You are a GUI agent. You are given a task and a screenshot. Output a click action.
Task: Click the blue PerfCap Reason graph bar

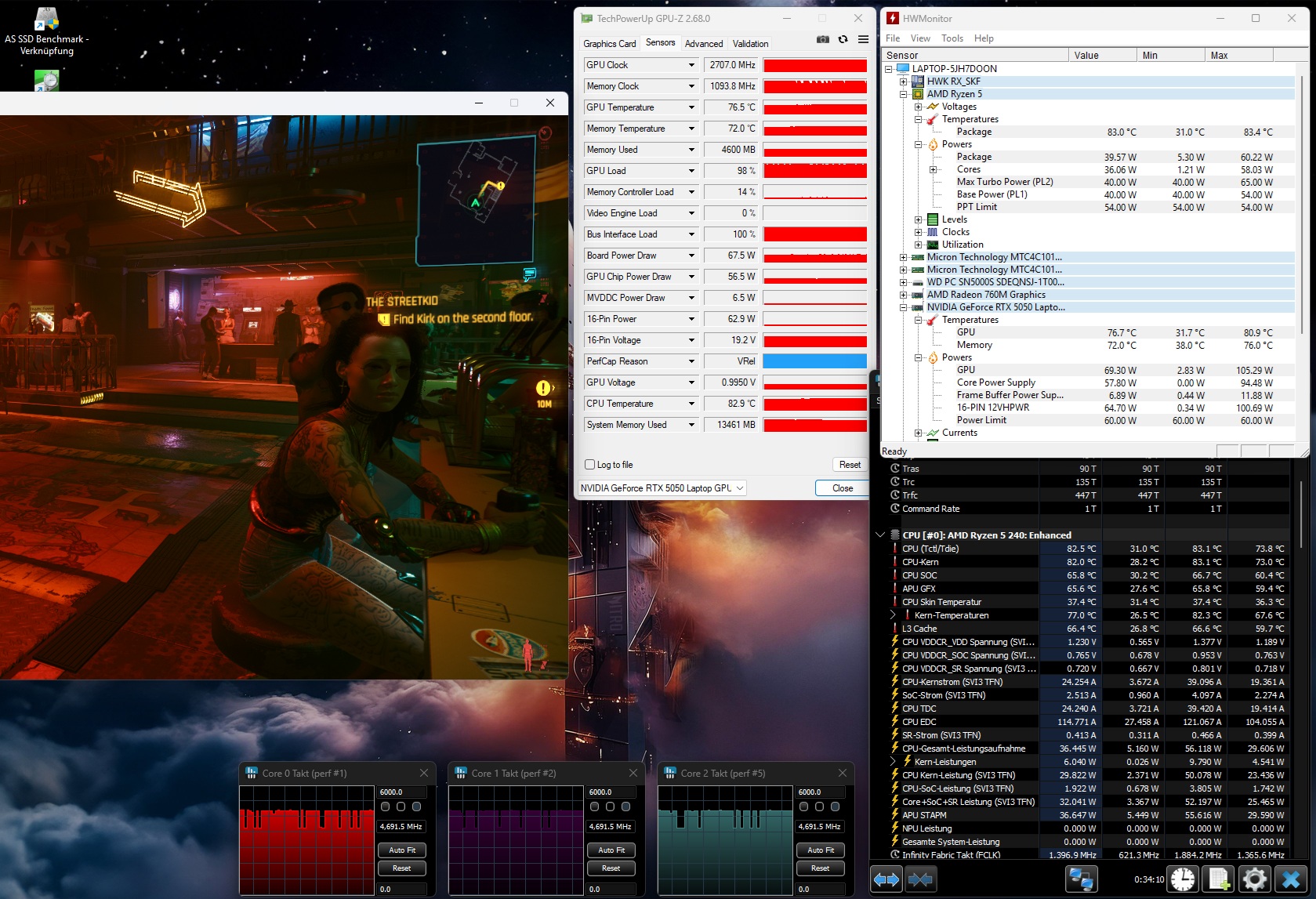point(814,361)
